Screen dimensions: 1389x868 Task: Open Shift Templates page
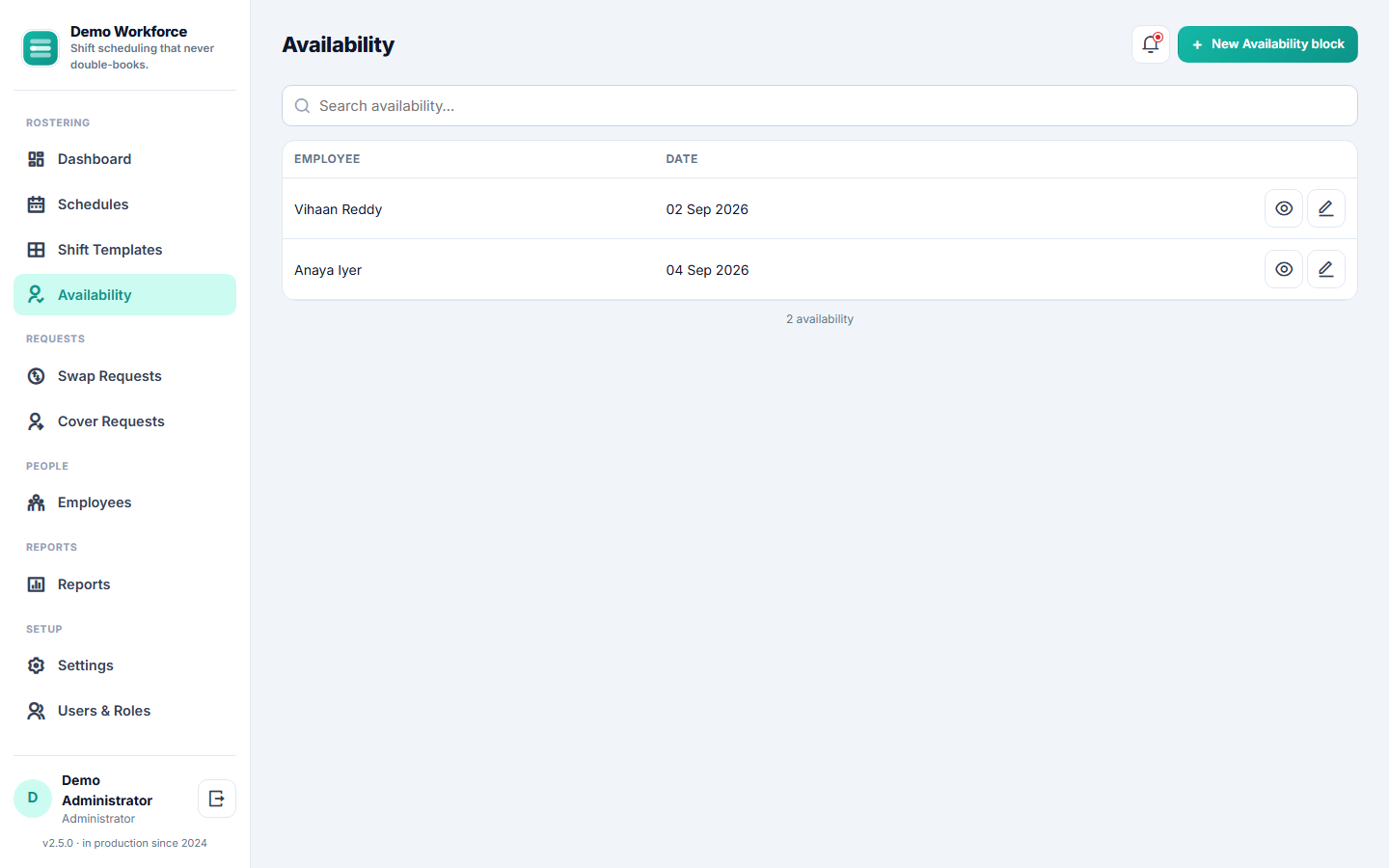pyautogui.click(x=124, y=250)
